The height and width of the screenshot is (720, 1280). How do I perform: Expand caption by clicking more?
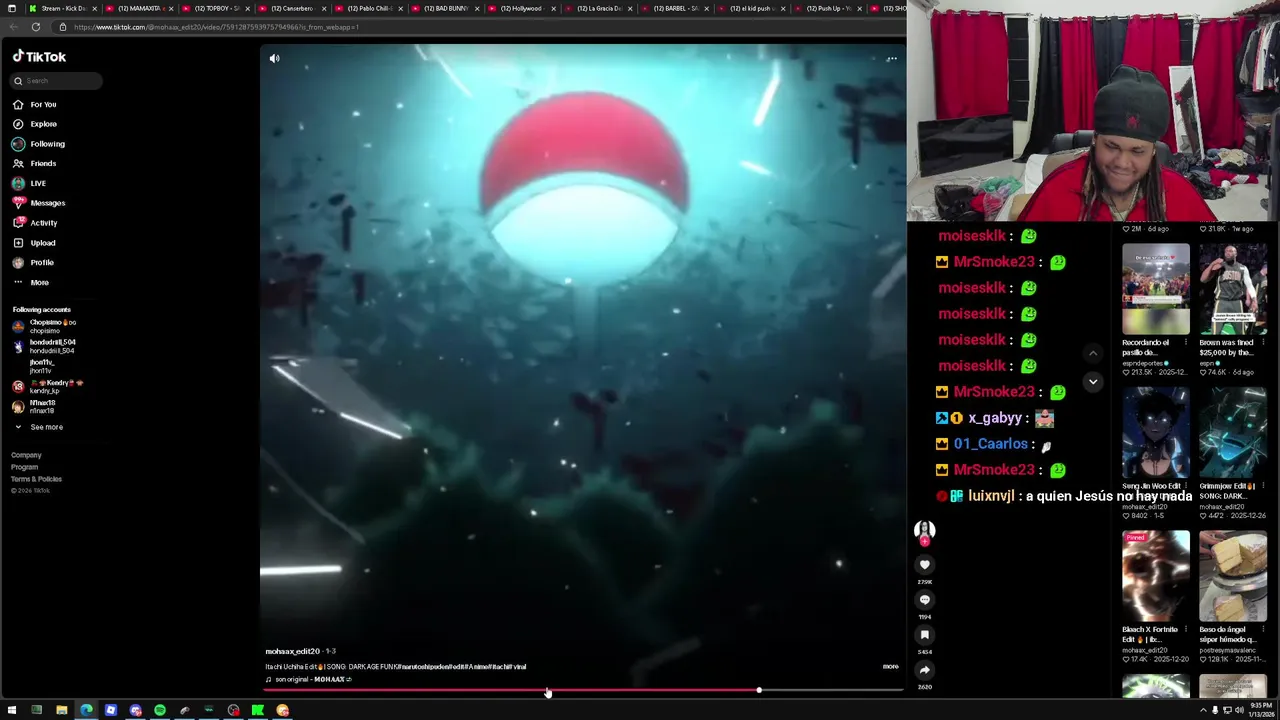pyautogui.click(x=890, y=666)
